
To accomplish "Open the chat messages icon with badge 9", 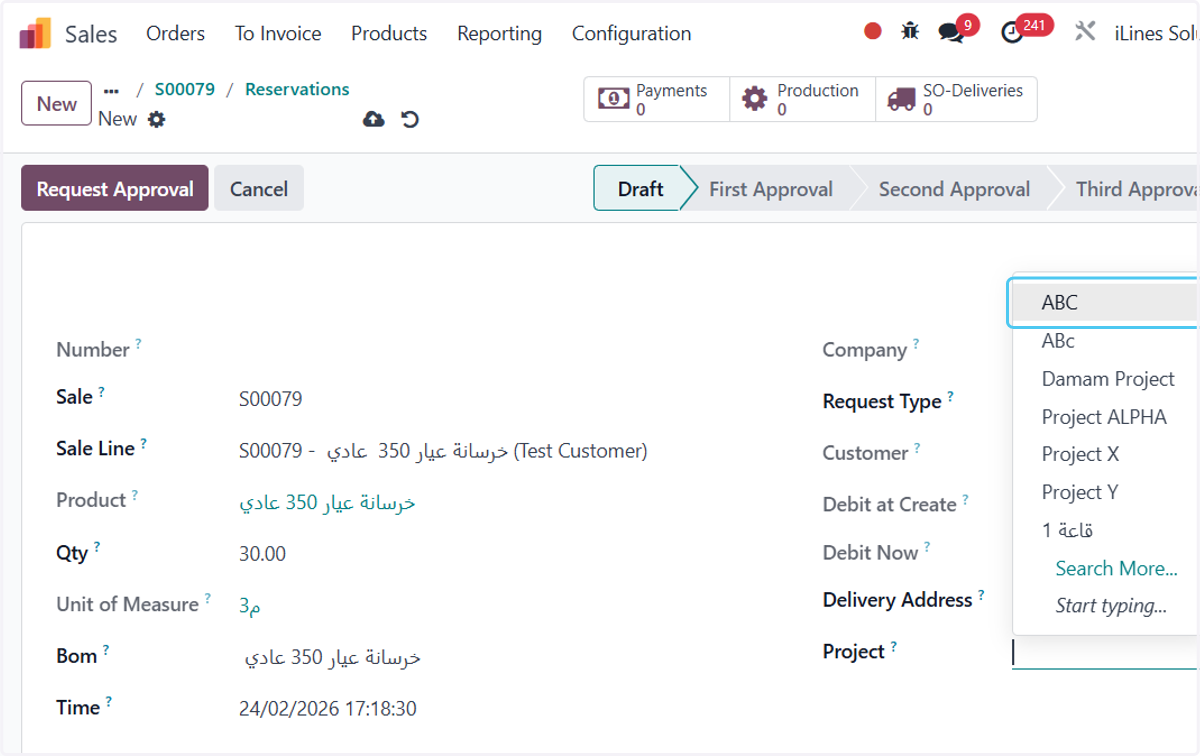I will (x=952, y=32).
